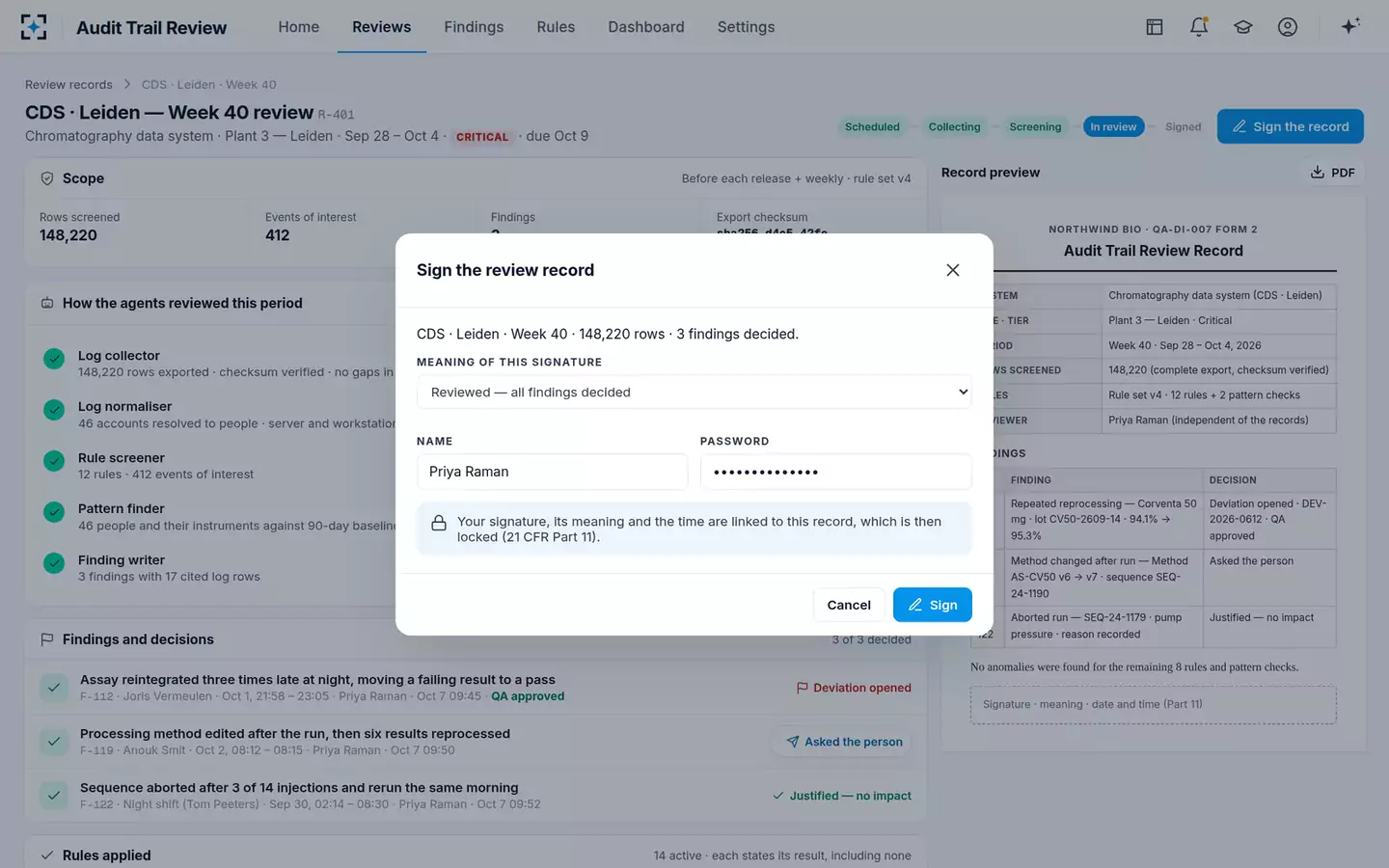Open the Meaning of this signature dropdown
The height and width of the screenshot is (868, 1389).
pyautogui.click(x=694, y=393)
